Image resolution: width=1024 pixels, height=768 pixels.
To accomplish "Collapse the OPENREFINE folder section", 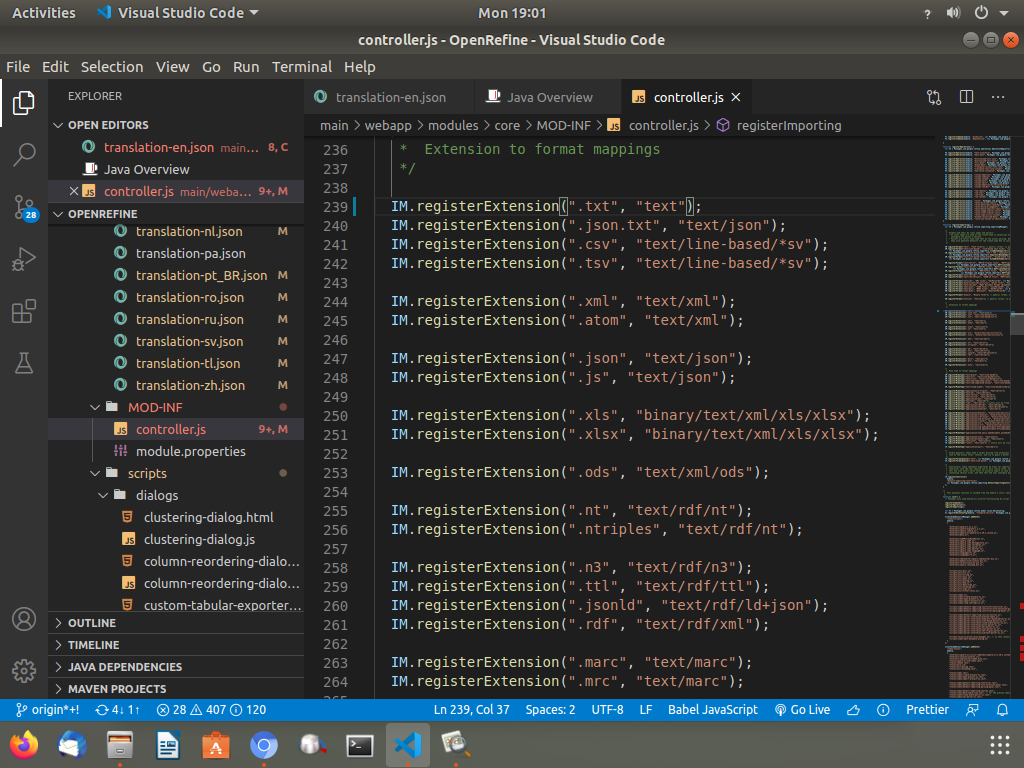I will 58,214.
